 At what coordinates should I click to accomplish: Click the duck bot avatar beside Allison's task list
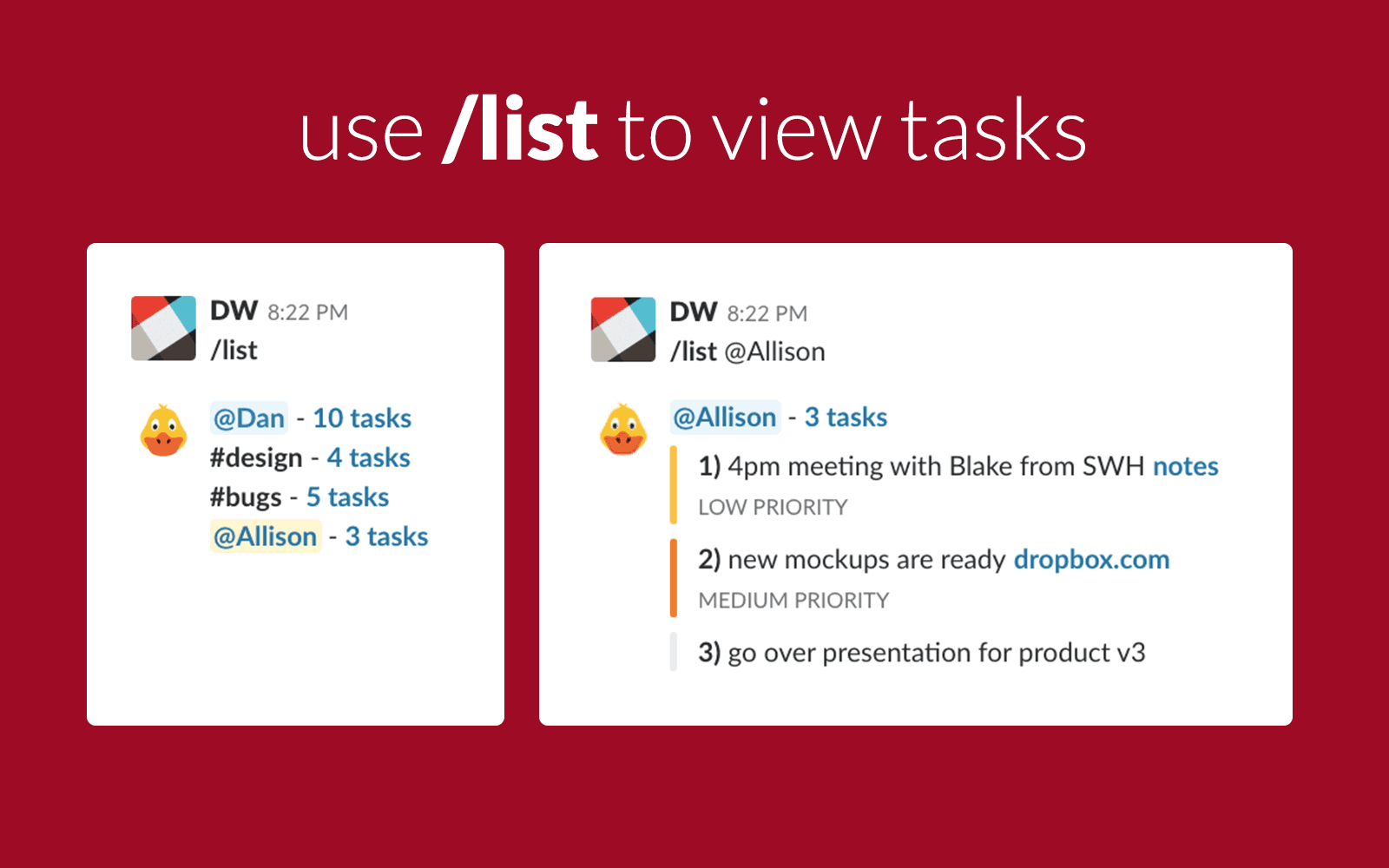pos(623,430)
